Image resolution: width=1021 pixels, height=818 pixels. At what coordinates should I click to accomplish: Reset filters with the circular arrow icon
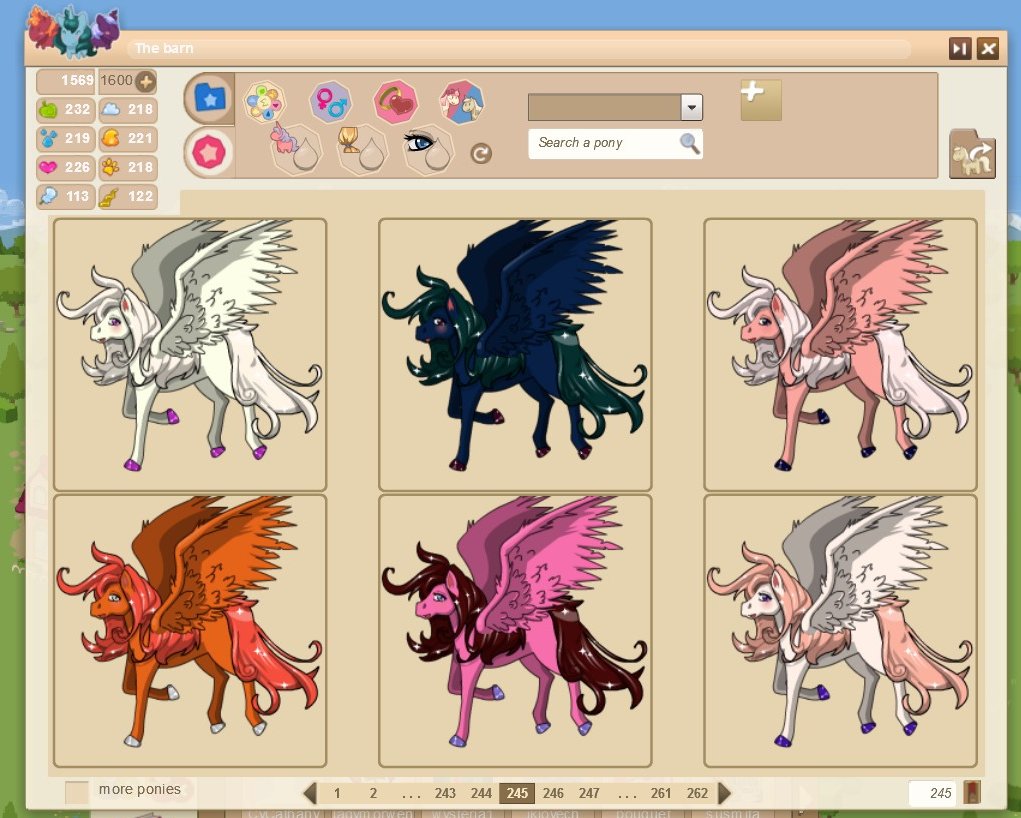[x=481, y=153]
